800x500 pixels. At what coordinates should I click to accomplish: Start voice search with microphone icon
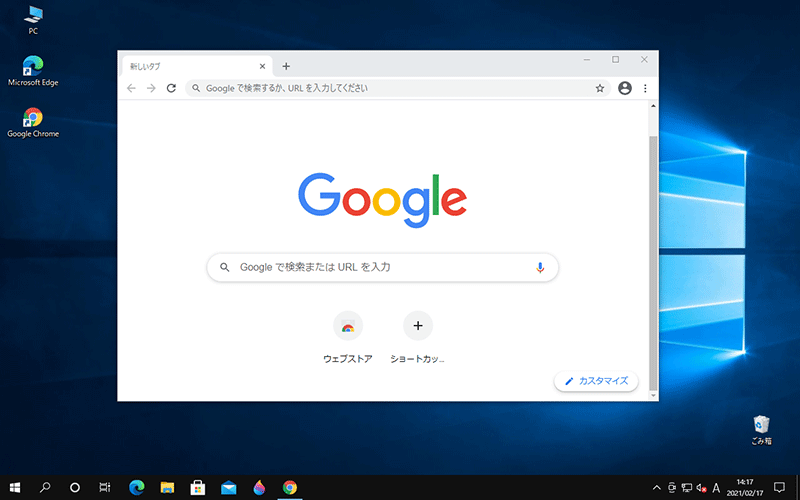coord(540,267)
